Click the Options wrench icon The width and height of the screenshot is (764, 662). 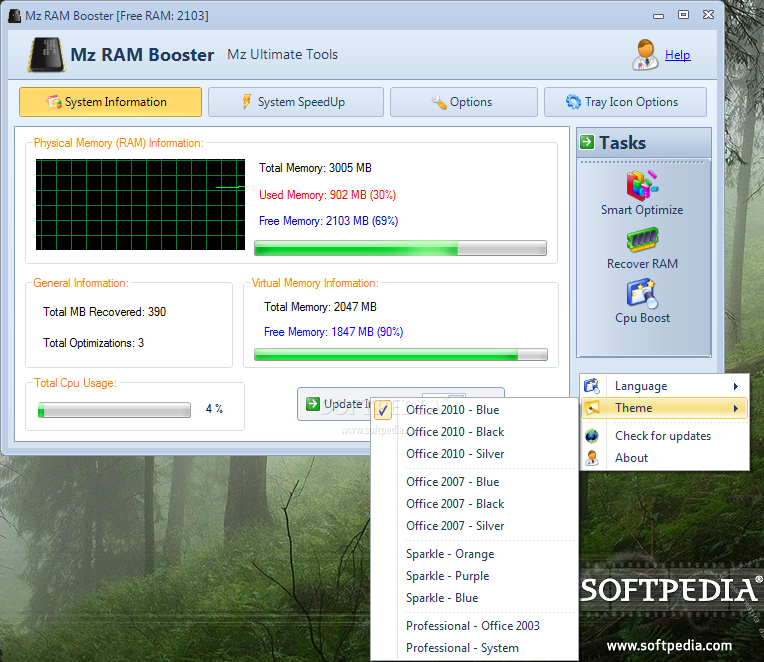point(439,102)
